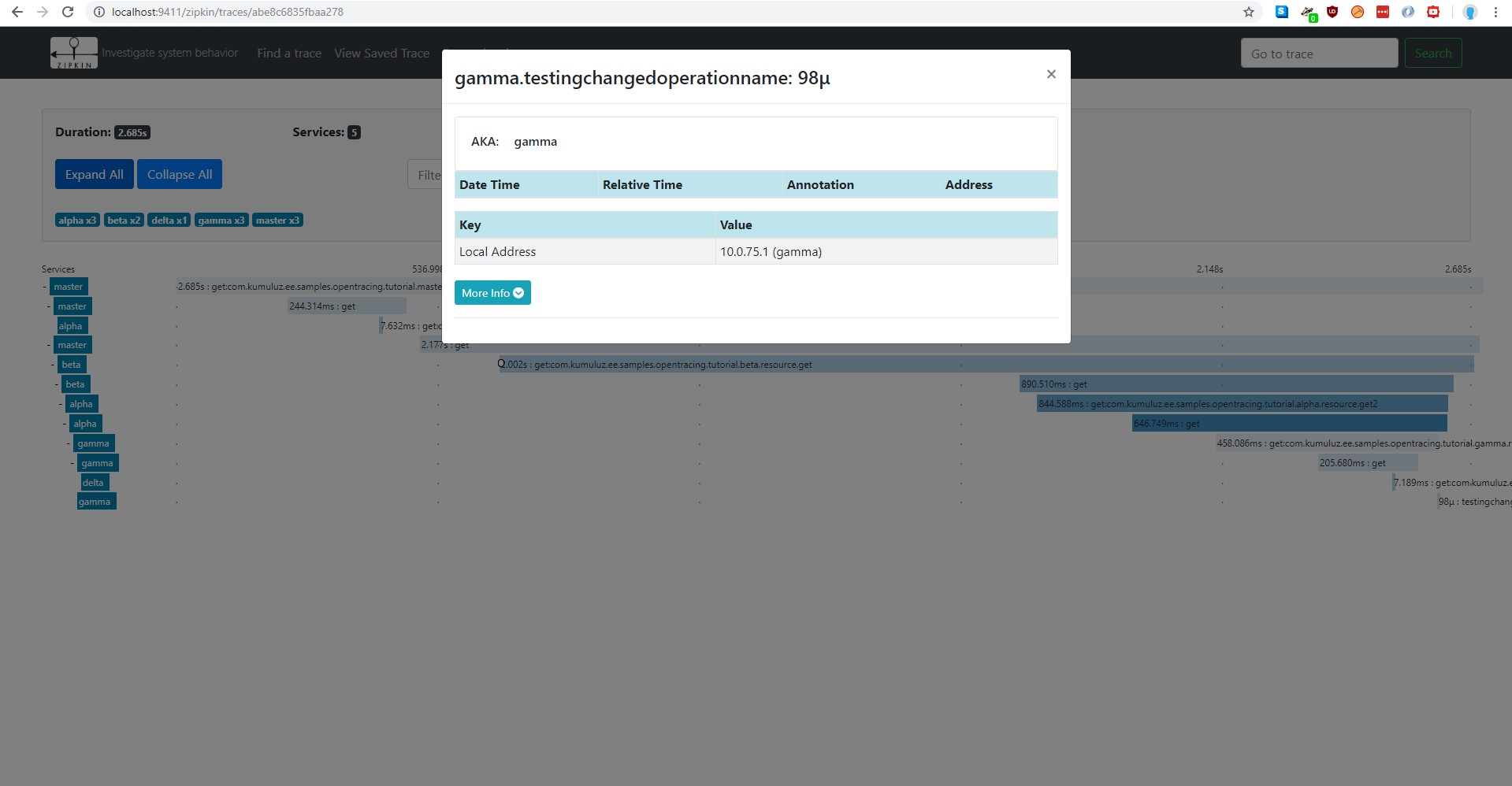Collapse the alpha row with 844.588ms span

tap(61, 404)
